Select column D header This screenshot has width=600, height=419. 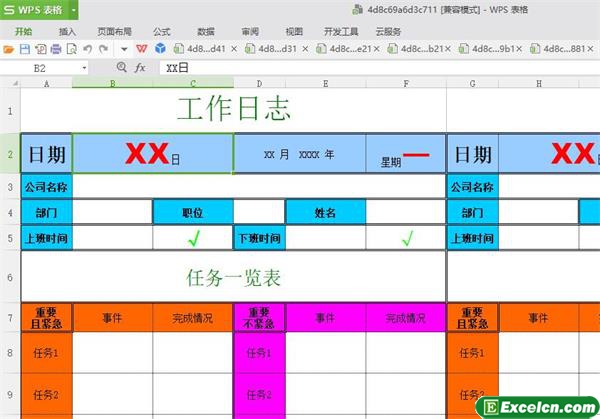(x=259, y=83)
